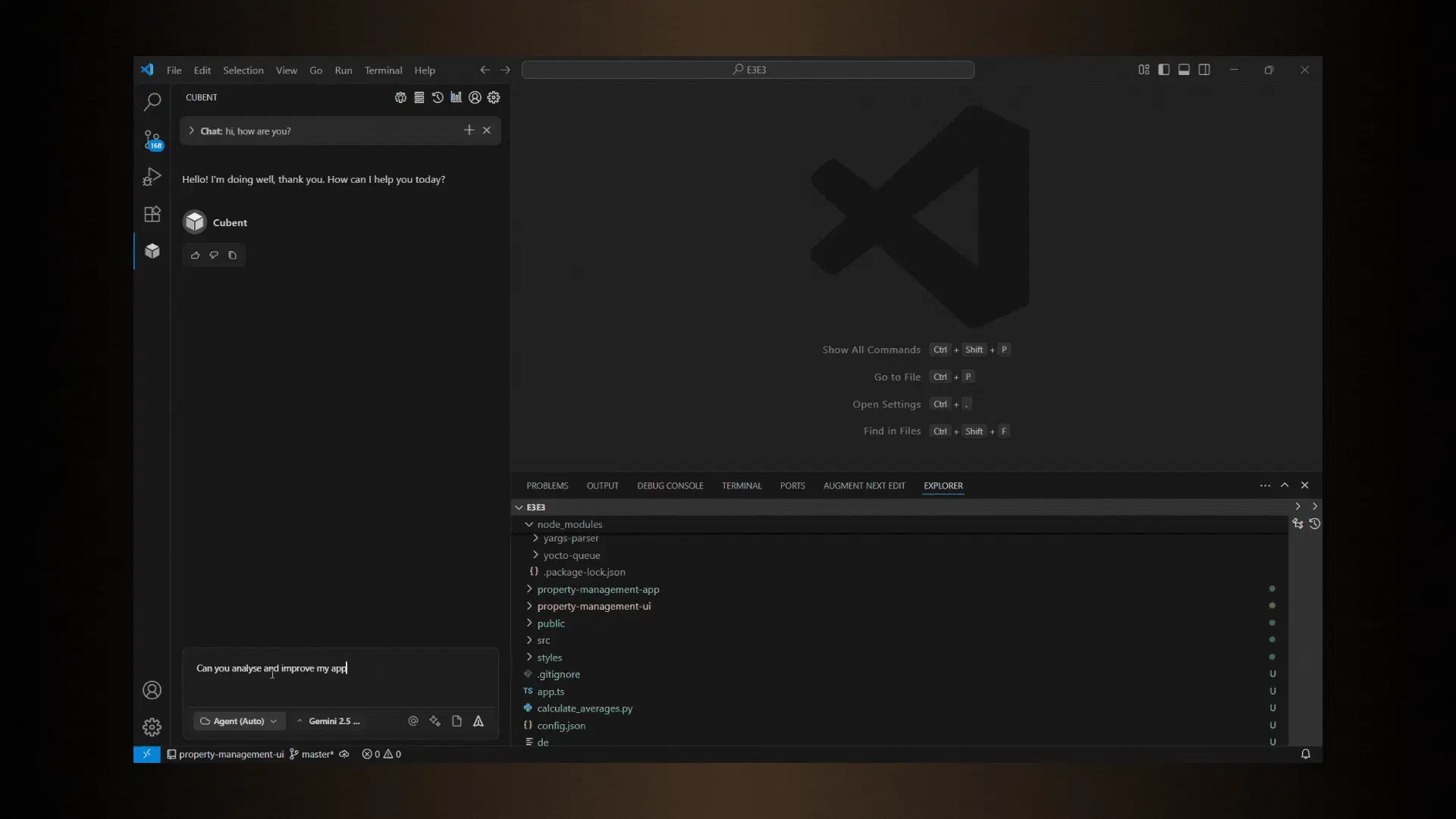Switch to the AUGMENT NEXT EDIT tab
Viewport: 1456px width, 819px height.
pos(864,486)
